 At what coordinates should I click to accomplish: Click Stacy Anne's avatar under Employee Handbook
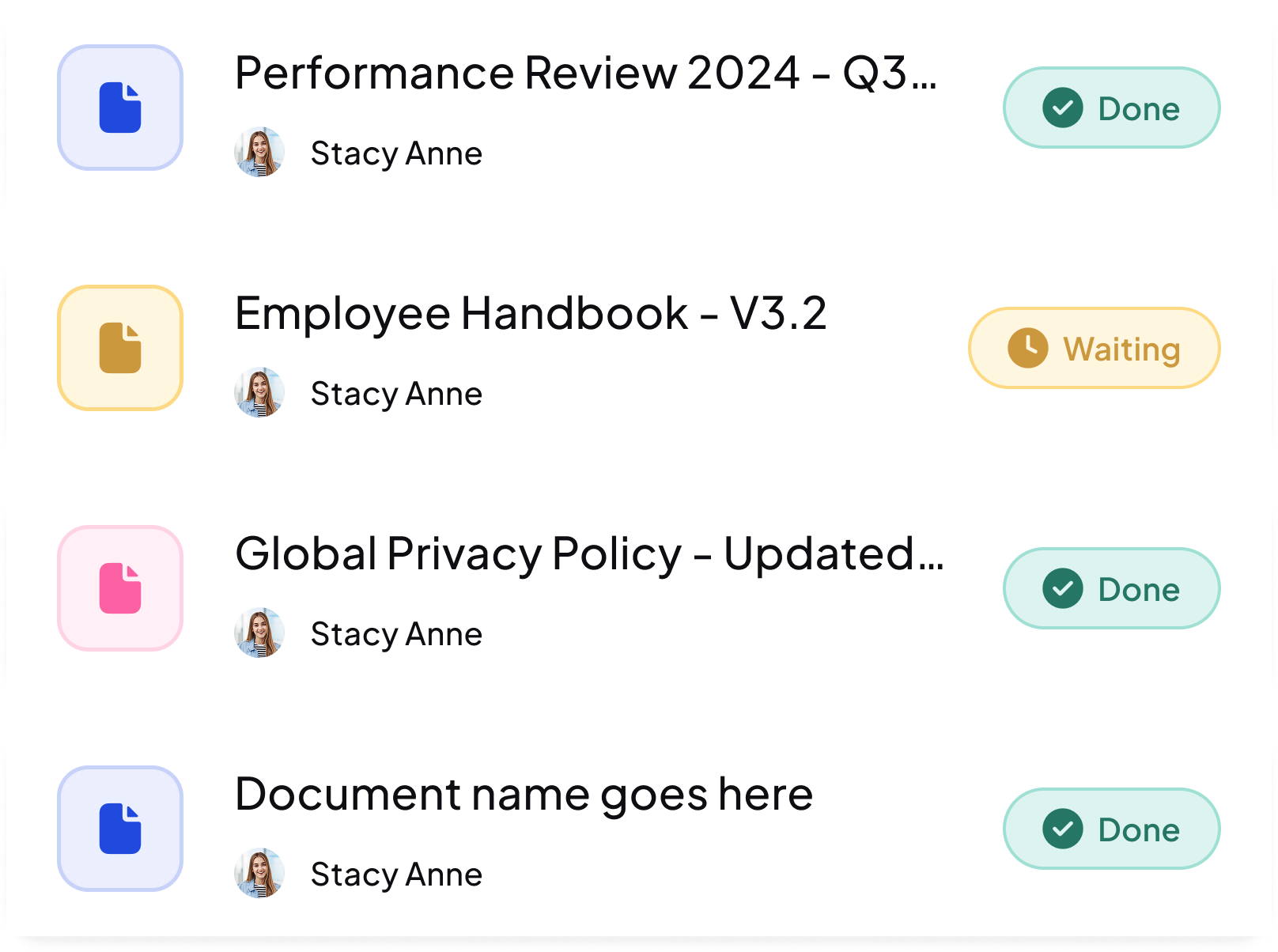click(x=260, y=393)
